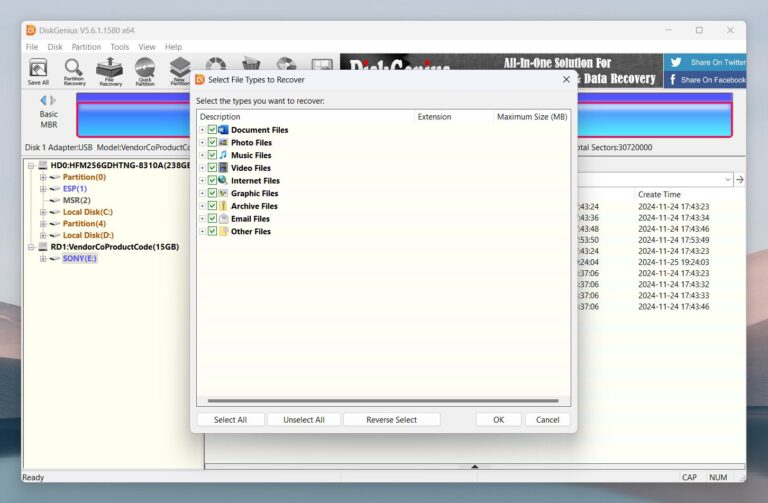Click the New Partition toolbar icon
The height and width of the screenshot is (503, 768).
(x=180, y=72)
